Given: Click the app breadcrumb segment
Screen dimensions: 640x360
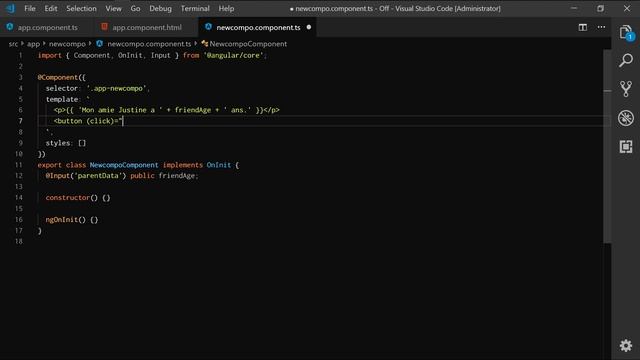Looking at the screenshot, I should pyautogui.click(x=33, y=44).
